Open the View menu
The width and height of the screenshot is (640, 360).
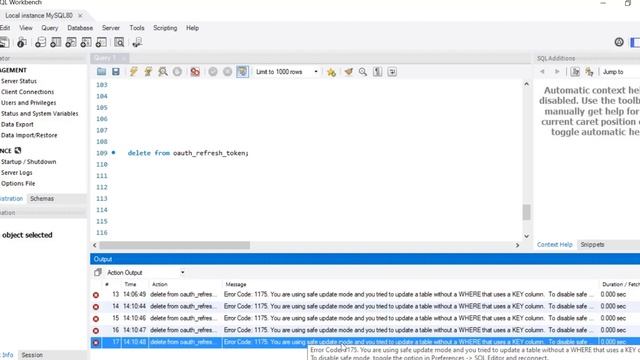point(26,28)
